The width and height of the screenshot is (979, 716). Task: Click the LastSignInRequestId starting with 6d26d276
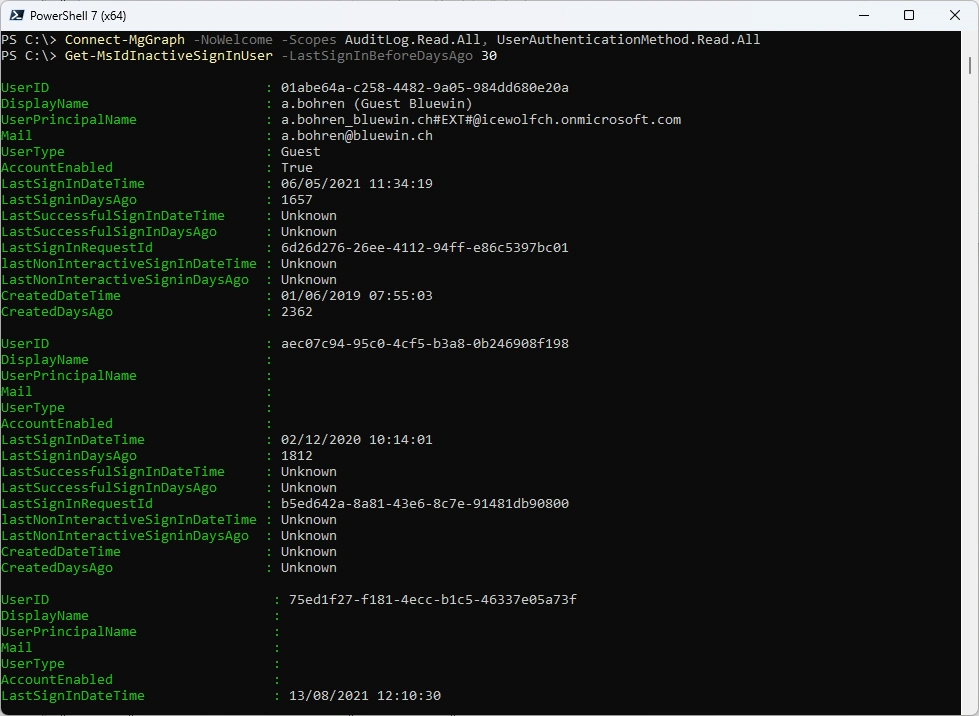(x=424, y=248)
